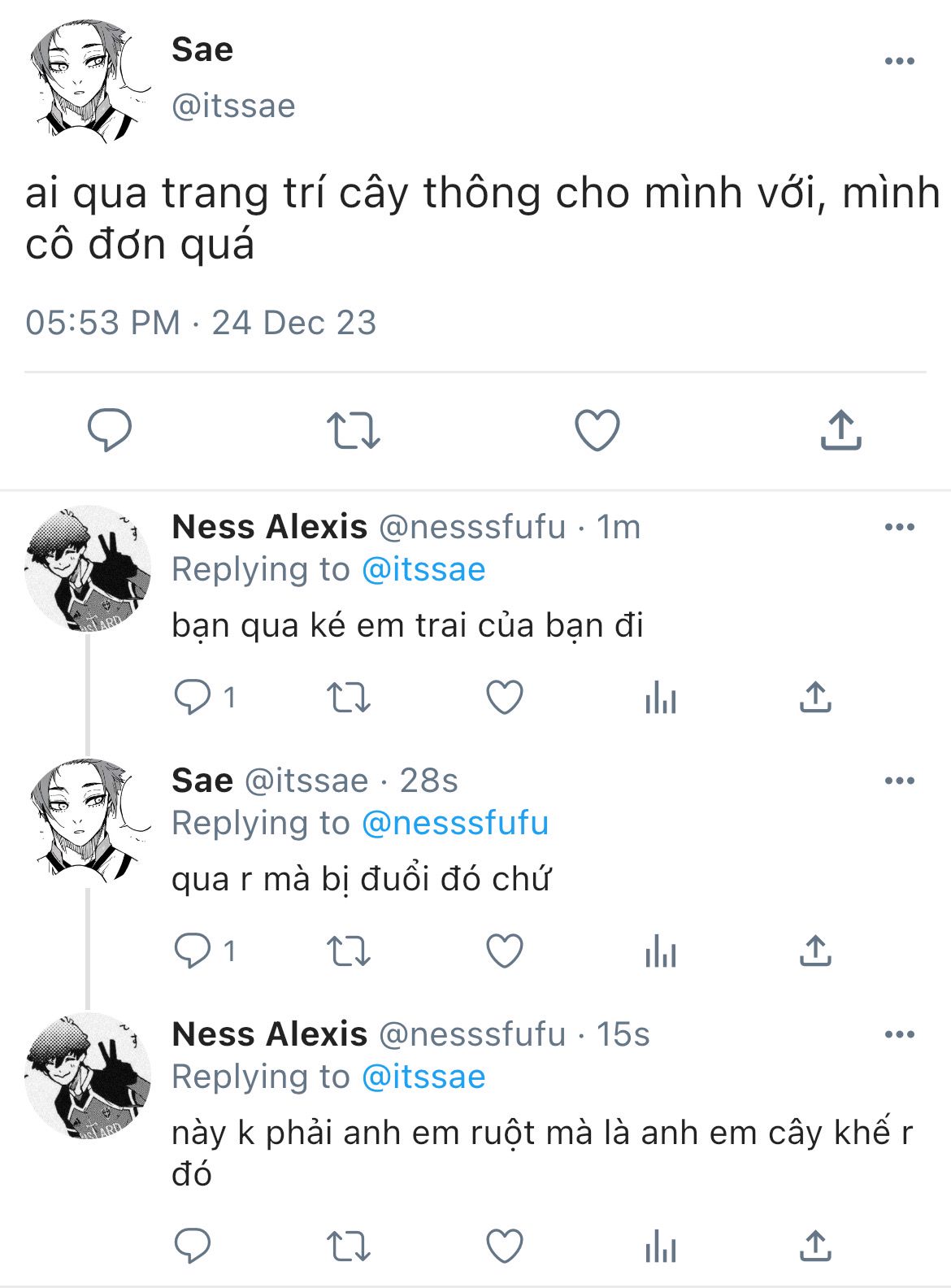951x1288 pixels.
Task: Like Ness Alexis's 1m reply
Action: tap(504, 698)
